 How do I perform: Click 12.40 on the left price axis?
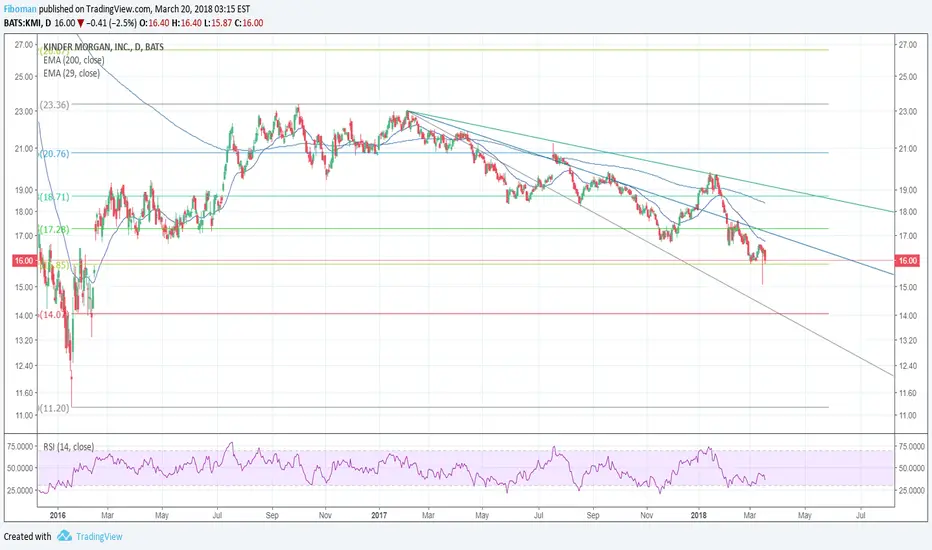[x=24, y=366]
